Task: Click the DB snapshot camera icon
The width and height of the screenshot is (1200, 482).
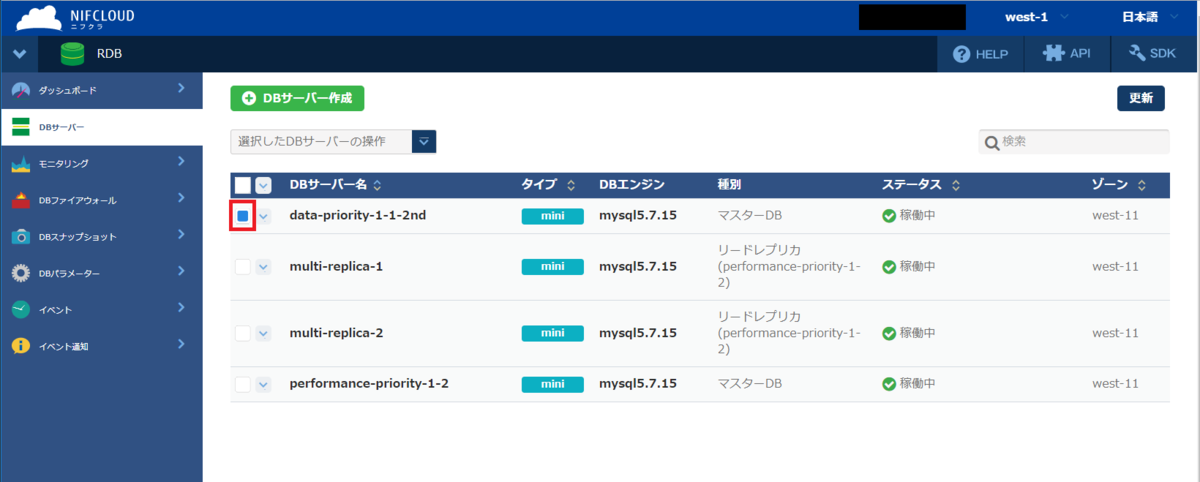Action: click(21, 237)
